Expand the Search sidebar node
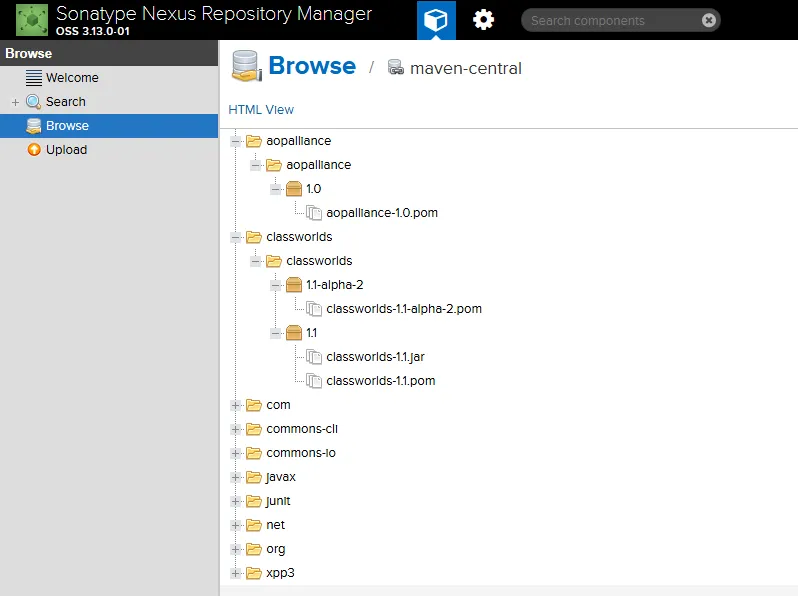Image resolution: width=798 pixels, height=596 pixels. [x=15, y=102]
